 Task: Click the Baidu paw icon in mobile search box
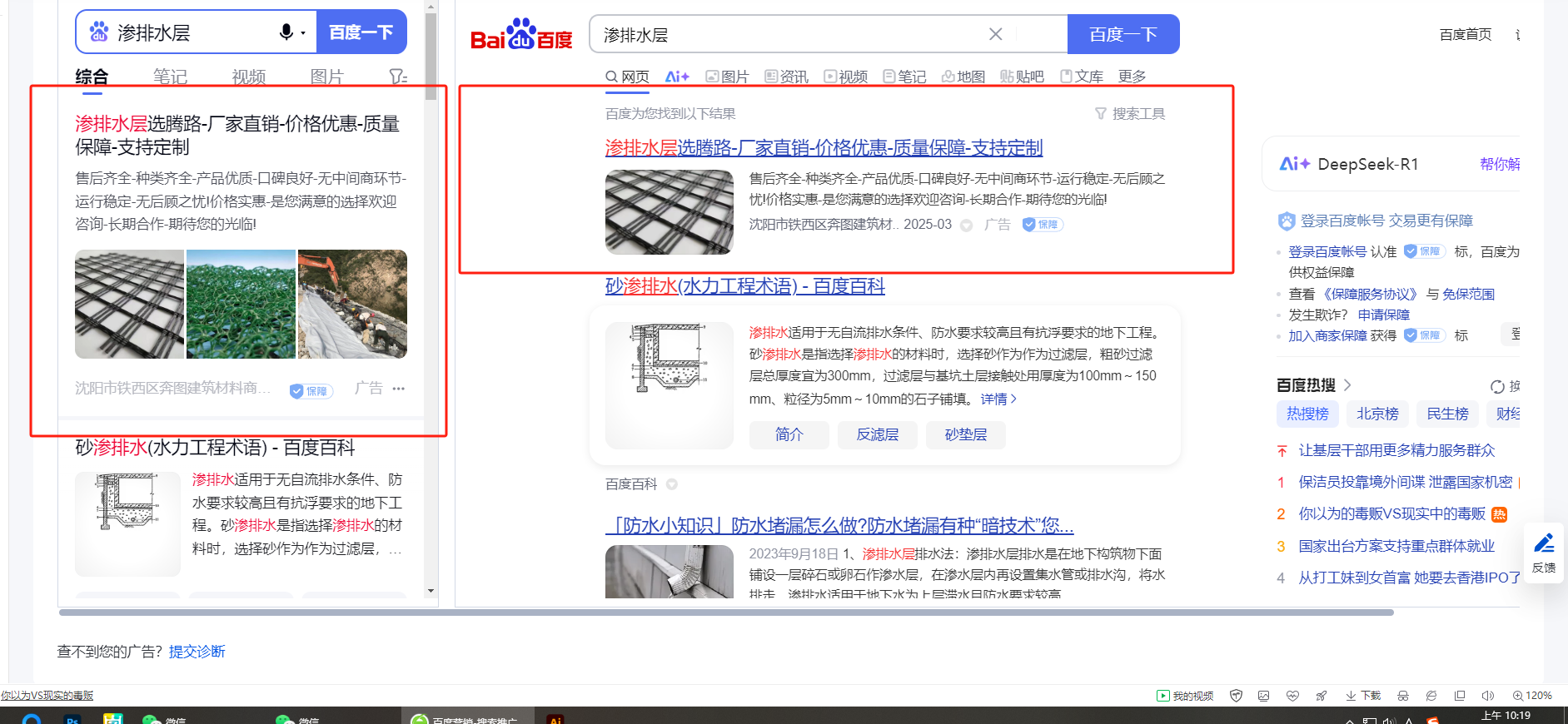tap(99, 32)
